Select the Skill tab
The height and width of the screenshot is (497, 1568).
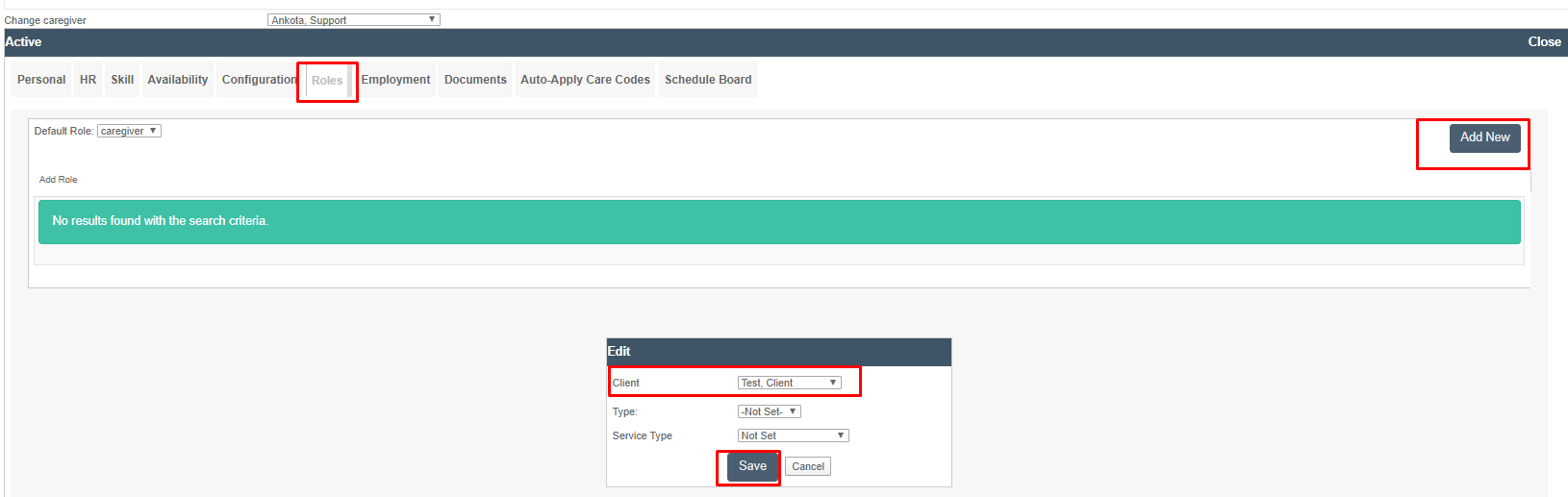[x=122, y=80]
